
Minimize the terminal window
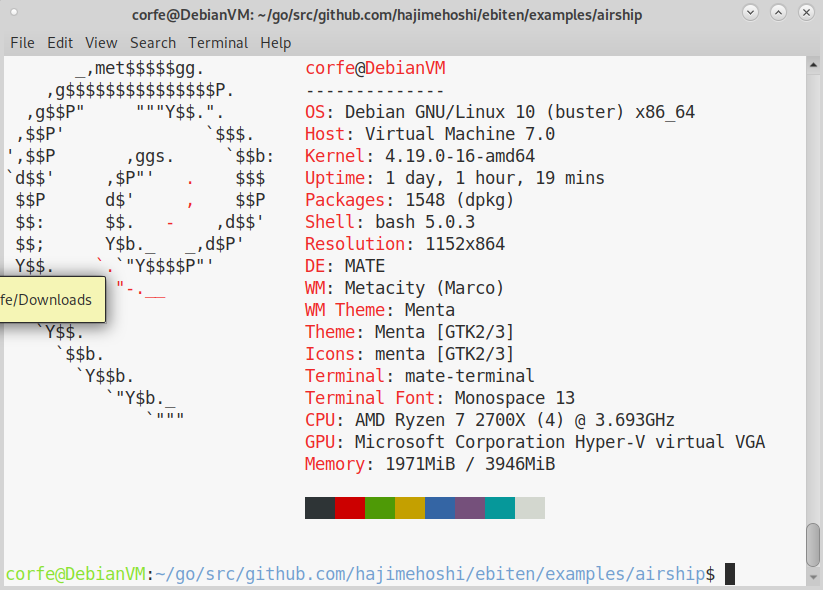coord(751,12)
